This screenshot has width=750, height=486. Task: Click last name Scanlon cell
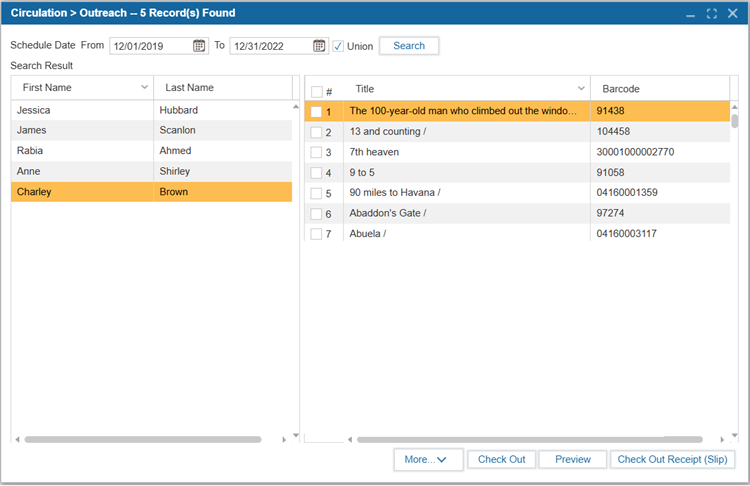tap(223, 130)
